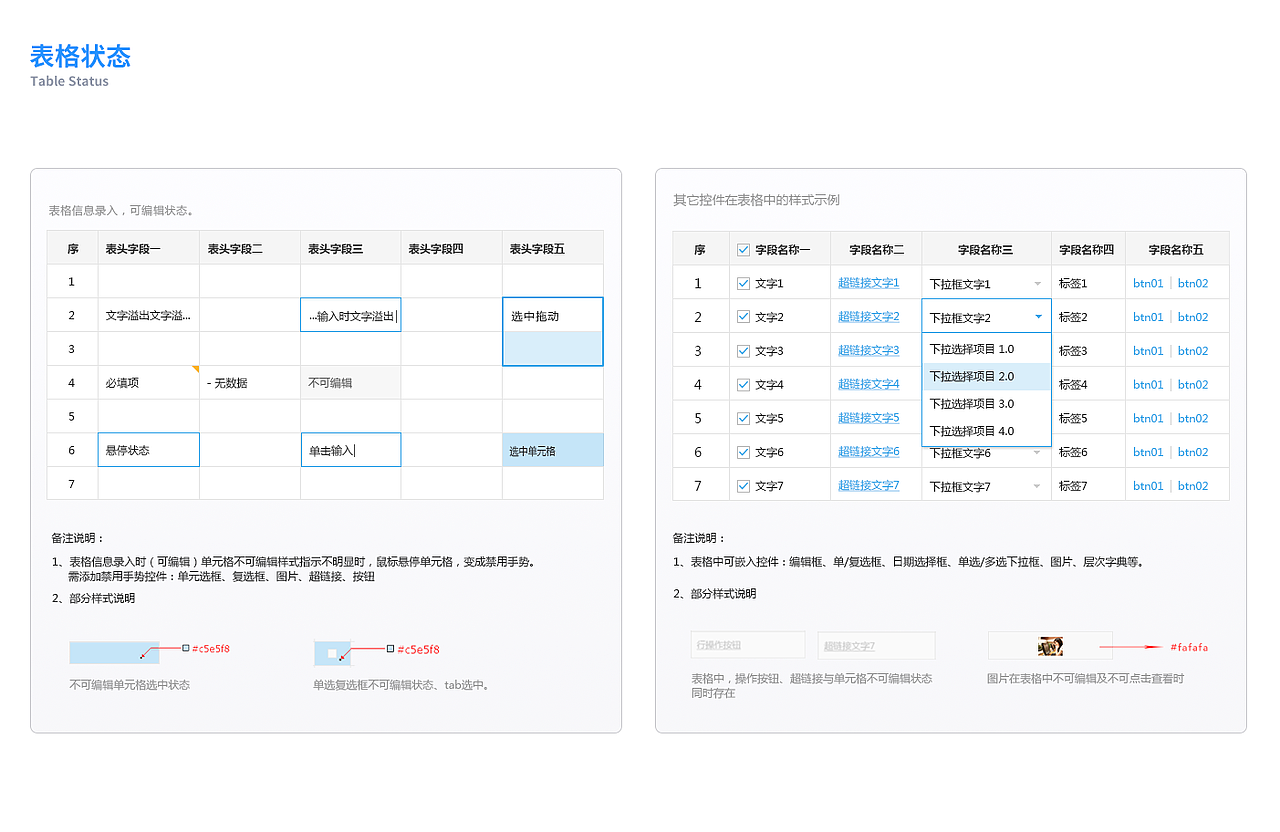This screenshot has width=1280, height=832.
Task: Click the 表头字段三 column header
Action: coord(351,248)
